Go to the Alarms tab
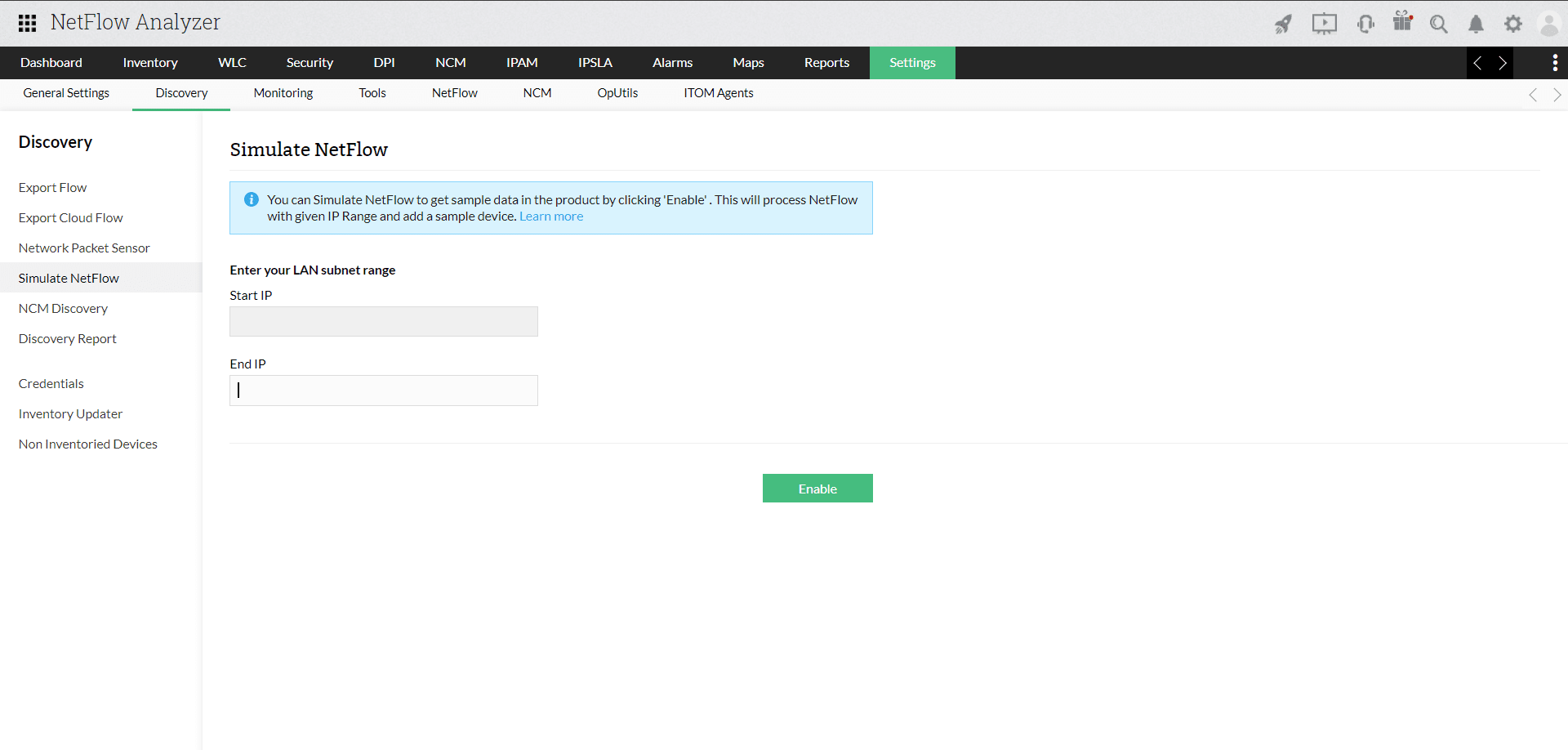1568x750 pixels. 673,63
